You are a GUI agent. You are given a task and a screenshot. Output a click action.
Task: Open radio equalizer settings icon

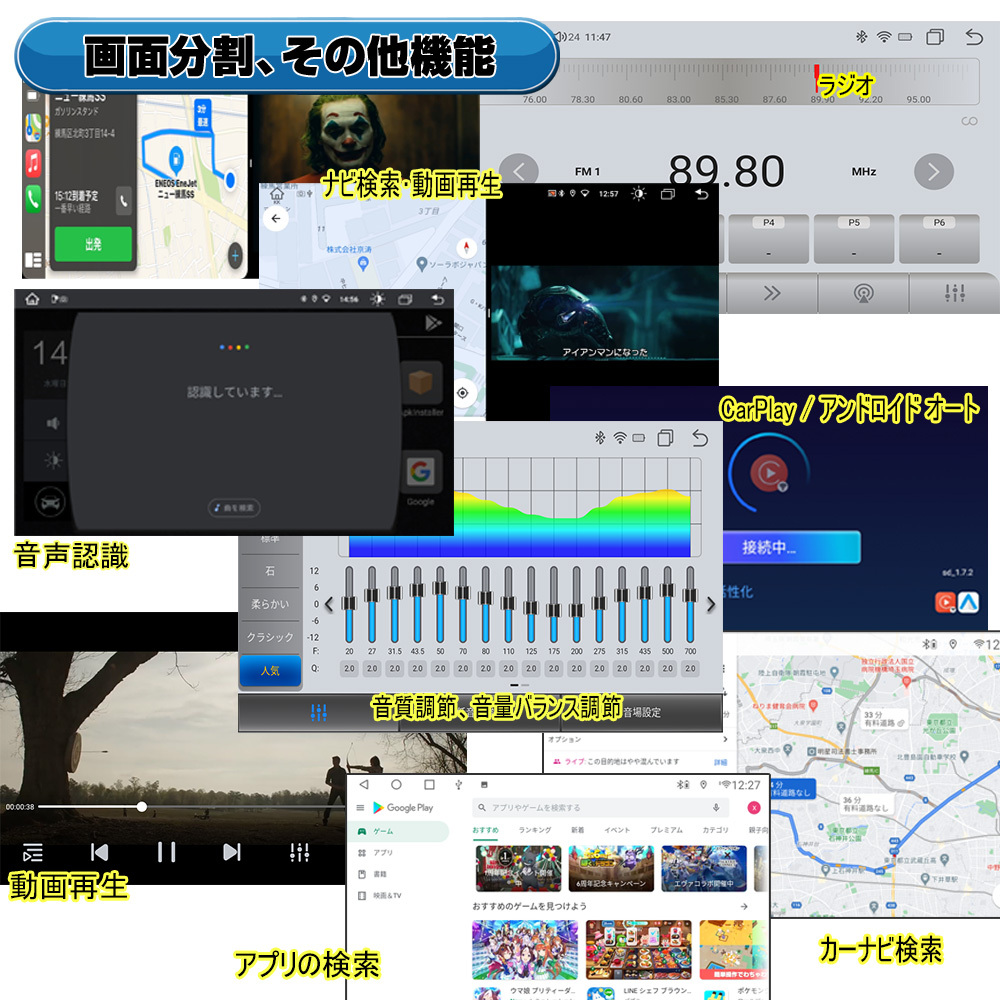pyautogui.click(x=955, y=293)
